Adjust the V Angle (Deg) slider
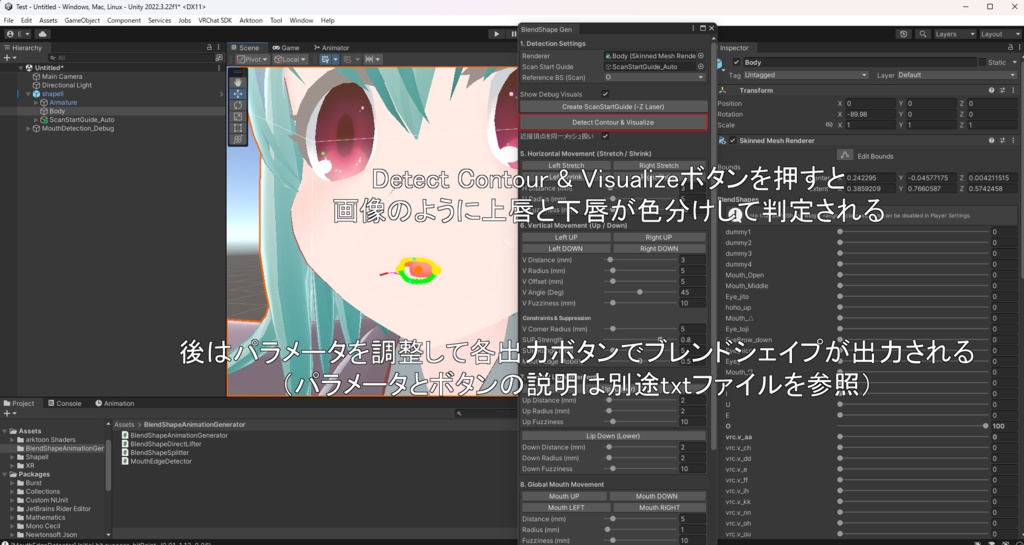The height and width of the screenshot is (545, 1024). tap(640, 292)
